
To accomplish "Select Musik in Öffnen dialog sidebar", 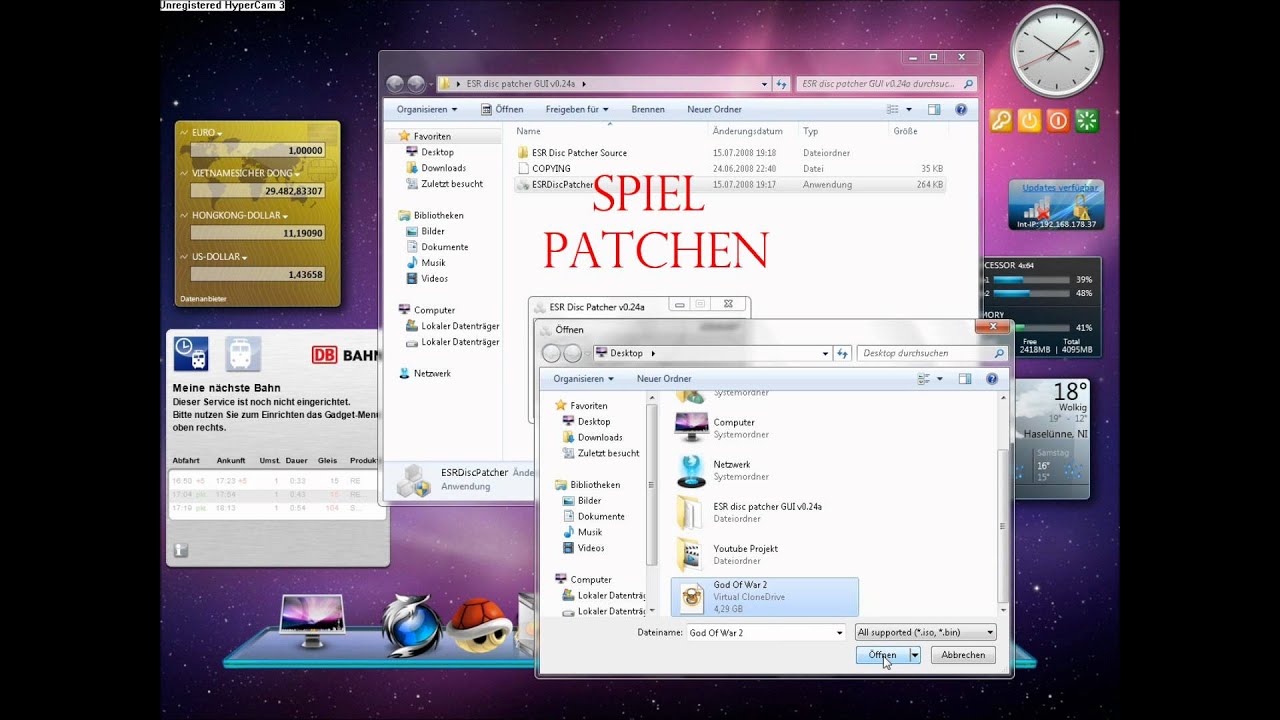I will click(x=589, y=532).
